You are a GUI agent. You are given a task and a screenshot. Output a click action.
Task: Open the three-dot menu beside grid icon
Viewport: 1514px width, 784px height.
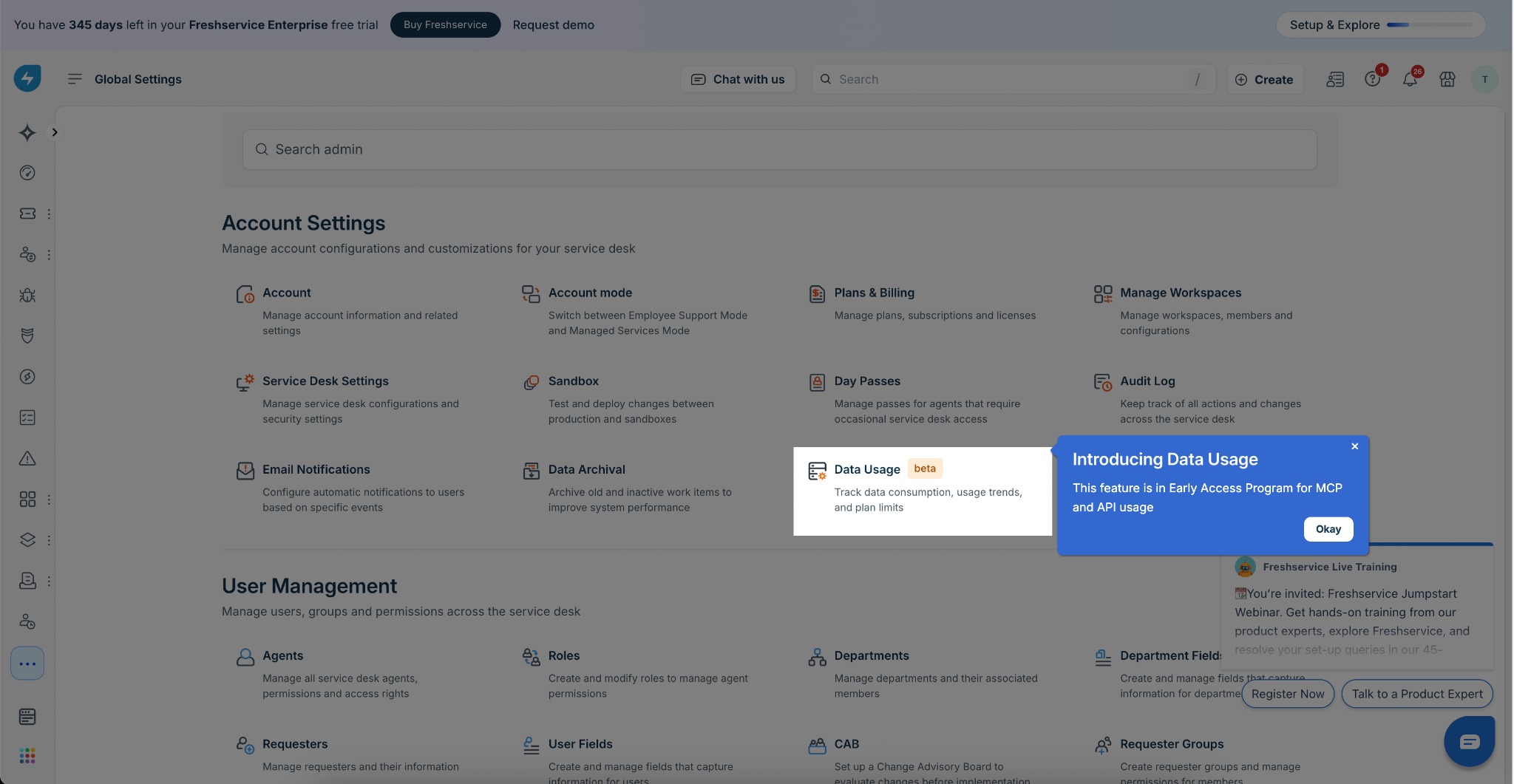[49, 500]
